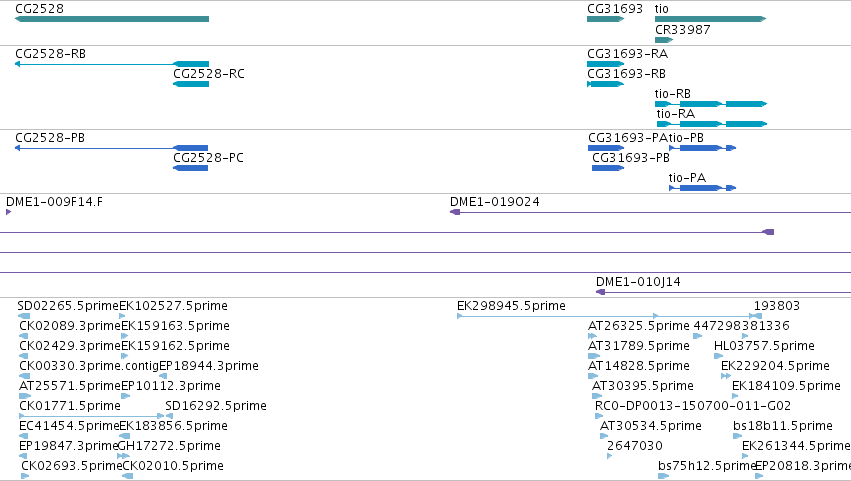Select the tio-RA transcript feature

coord(712,124)
